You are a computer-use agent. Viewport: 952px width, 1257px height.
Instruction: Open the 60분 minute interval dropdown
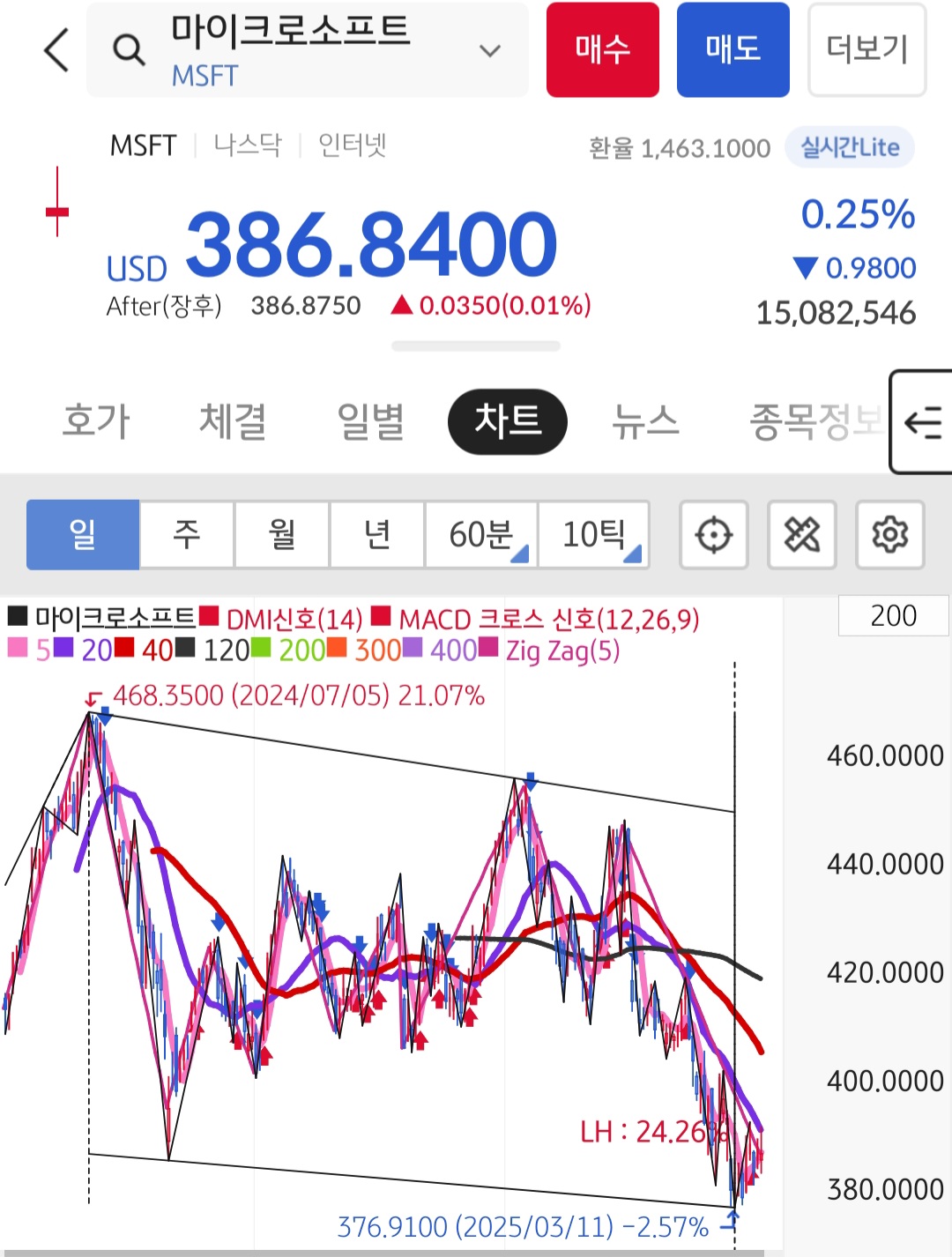pyautogui.click(x=481, y=534)
